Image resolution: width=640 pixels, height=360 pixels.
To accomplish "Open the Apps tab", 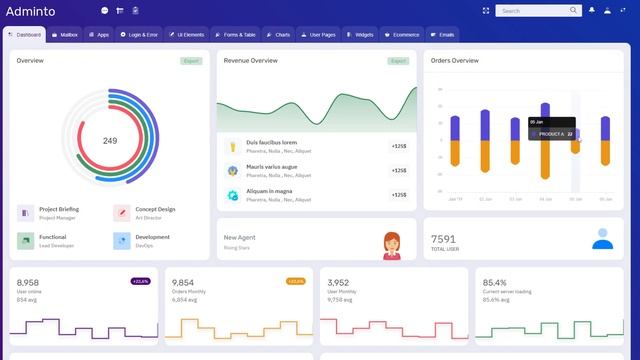I will (x=99, y=35).
